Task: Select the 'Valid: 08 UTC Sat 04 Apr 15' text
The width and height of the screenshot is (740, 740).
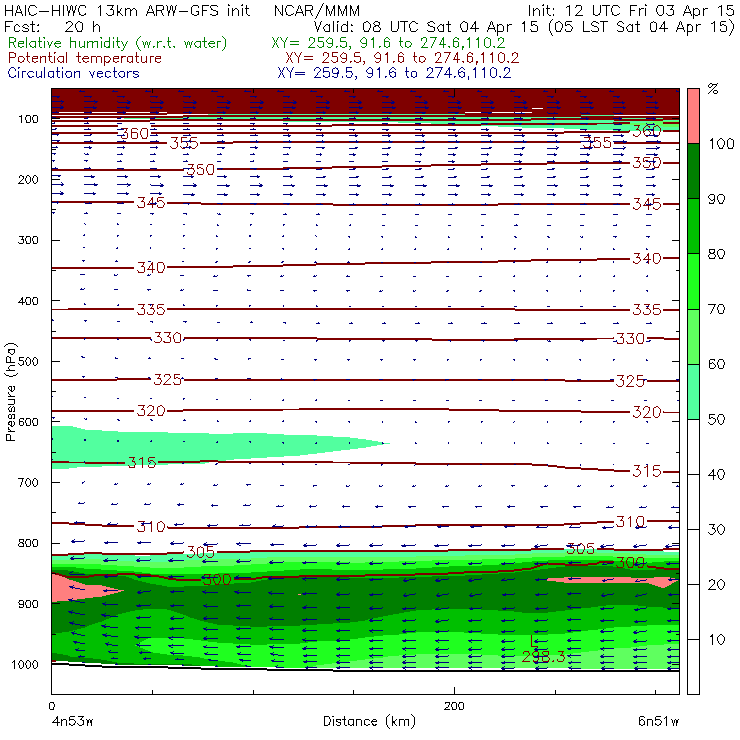Action: click(x=426, y=27)
